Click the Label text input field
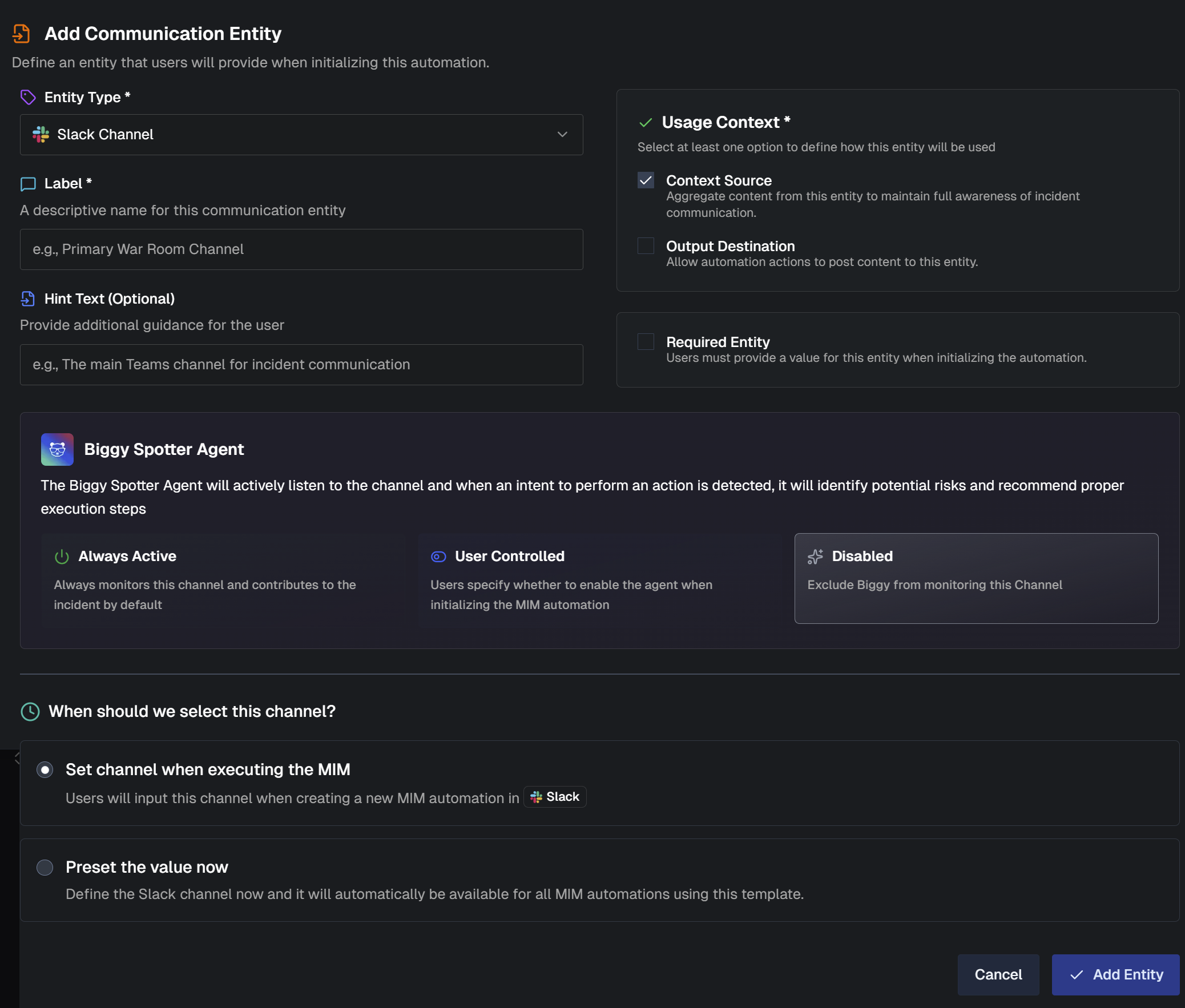Screen dimensions: 1185x1008 pyautogui.click(x=301, y=249)
